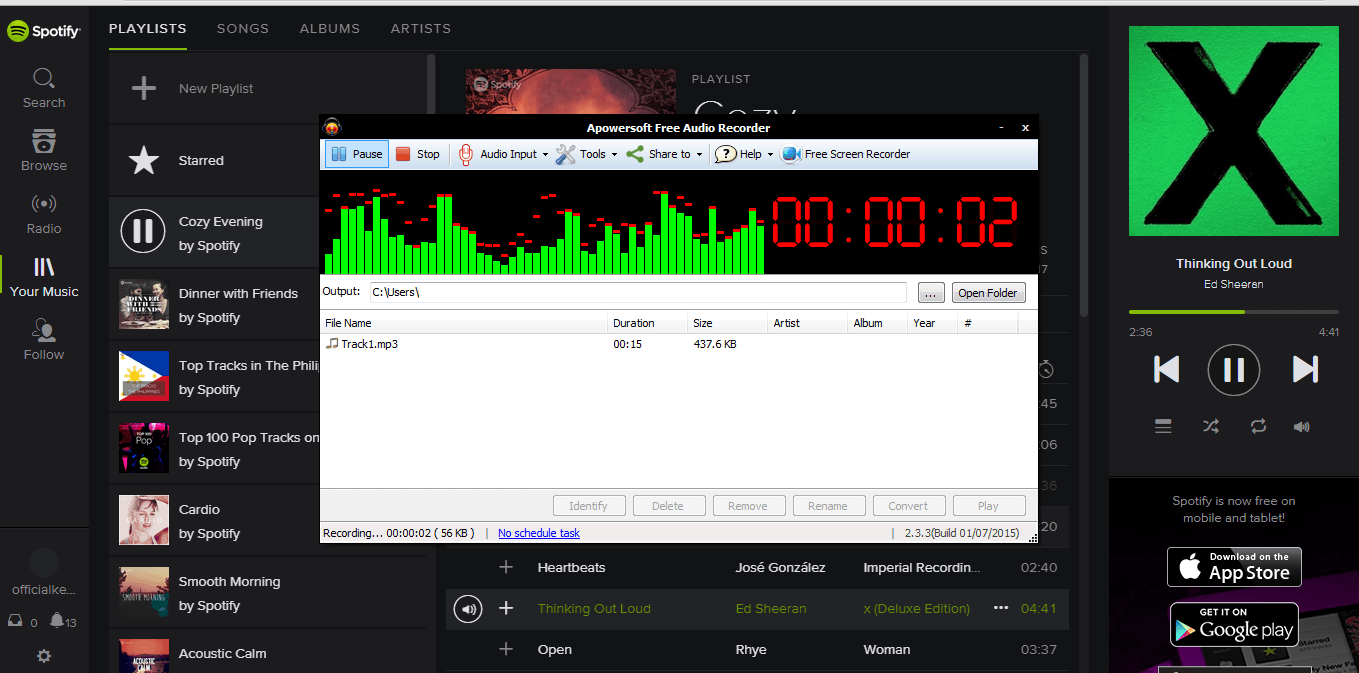Open the Audio Input dropdown
1359x673 pixels.
click(x=504, y=154)
